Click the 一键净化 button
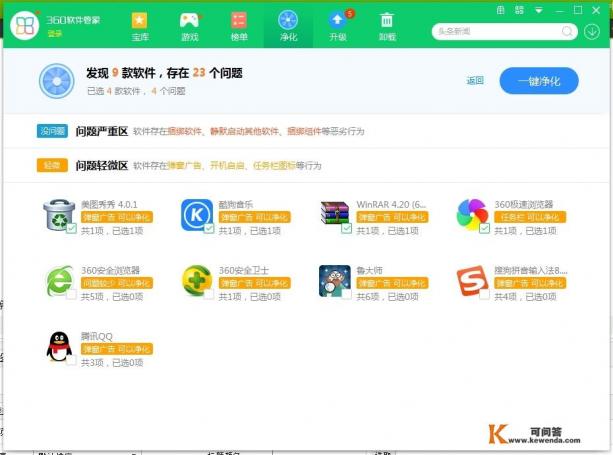The image size is (613, 455). pos(539,81)
